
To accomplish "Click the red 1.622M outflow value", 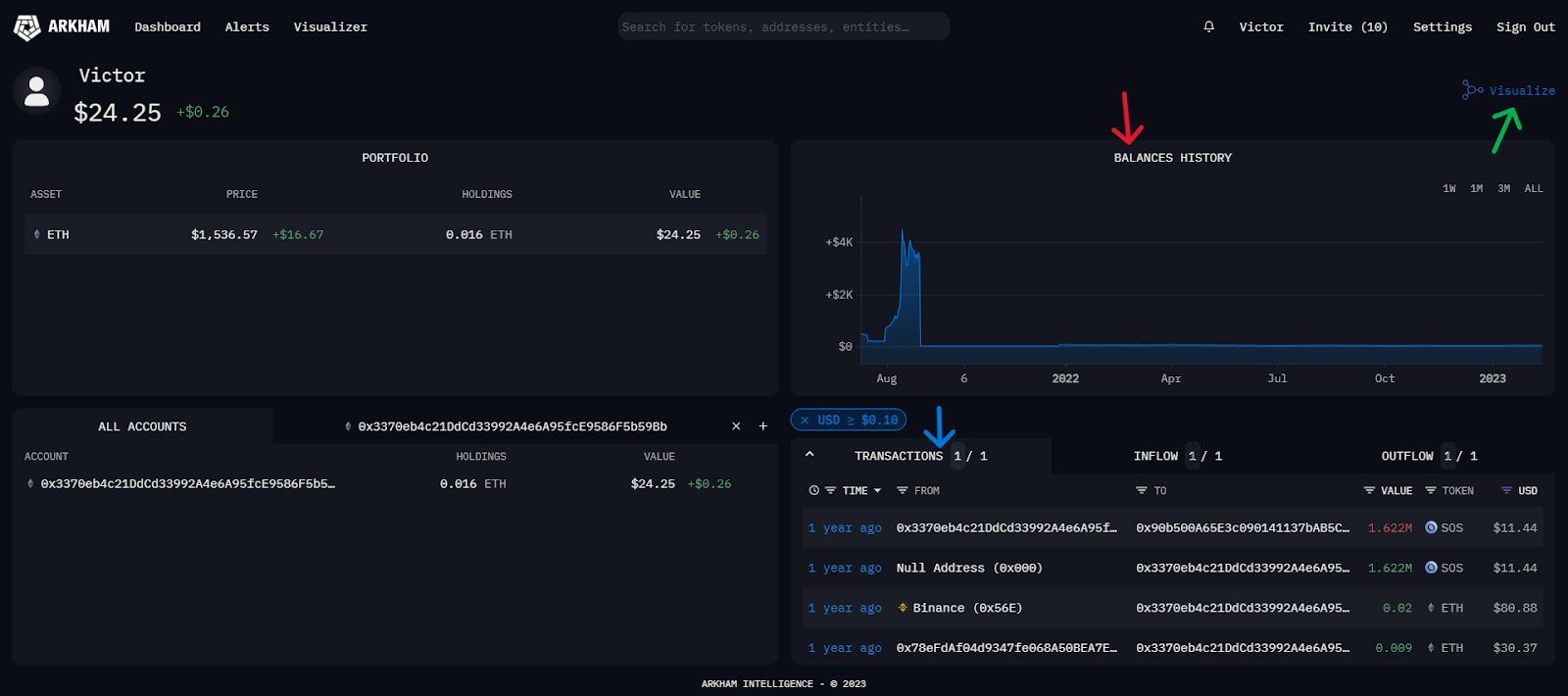I will click(1390, 527).
